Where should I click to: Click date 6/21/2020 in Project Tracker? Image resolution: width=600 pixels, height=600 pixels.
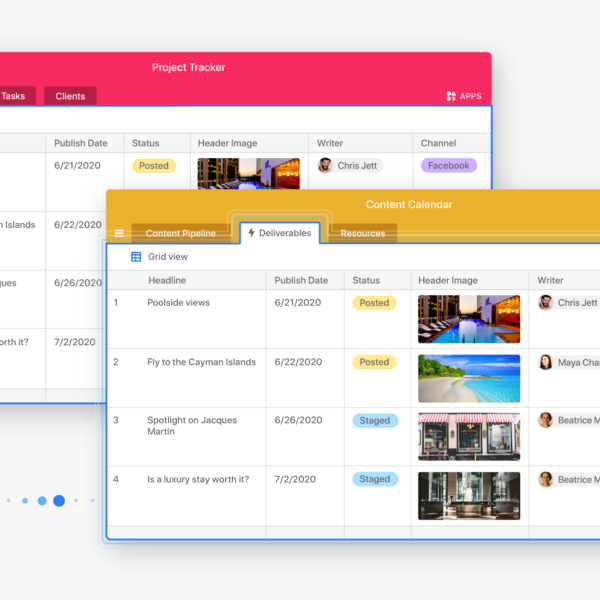coord(77,165)
